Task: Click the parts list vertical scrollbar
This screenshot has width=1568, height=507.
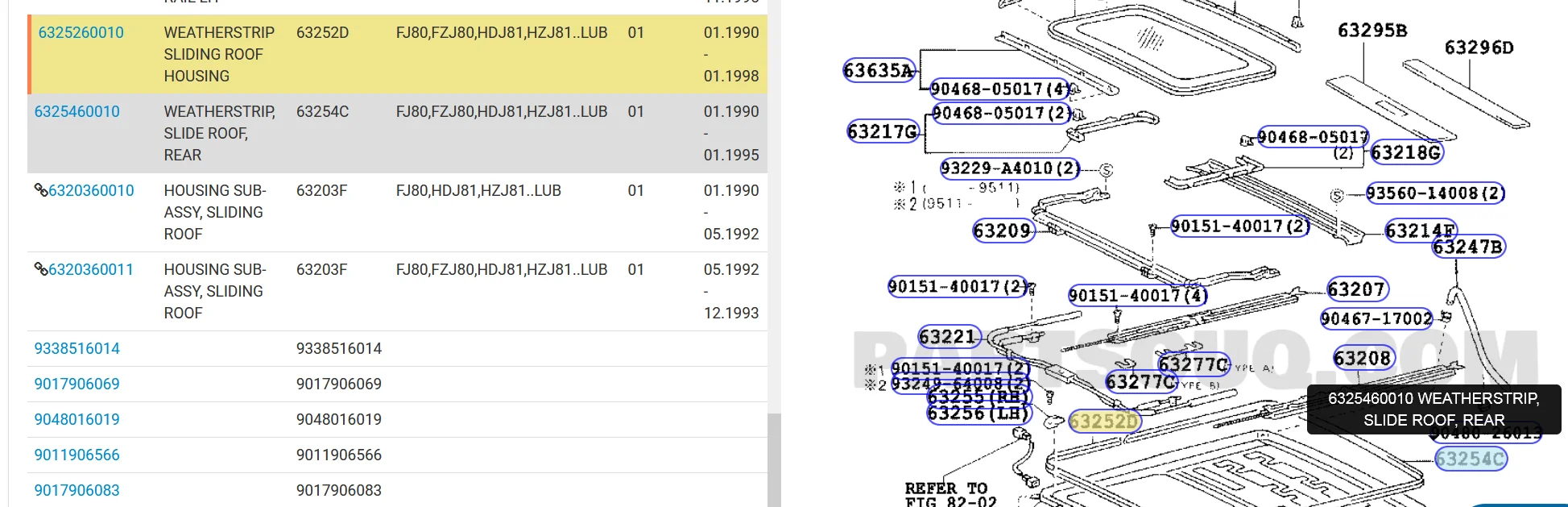Action: 774,459
